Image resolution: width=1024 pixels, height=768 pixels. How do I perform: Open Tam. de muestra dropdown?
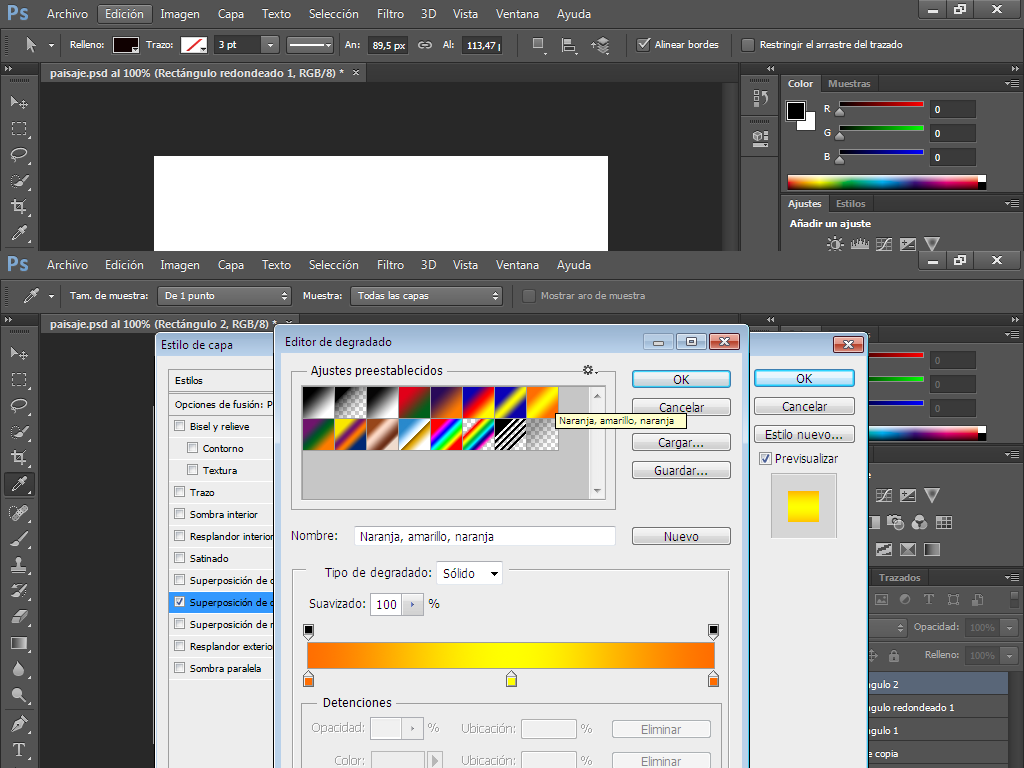pos(224,296)
